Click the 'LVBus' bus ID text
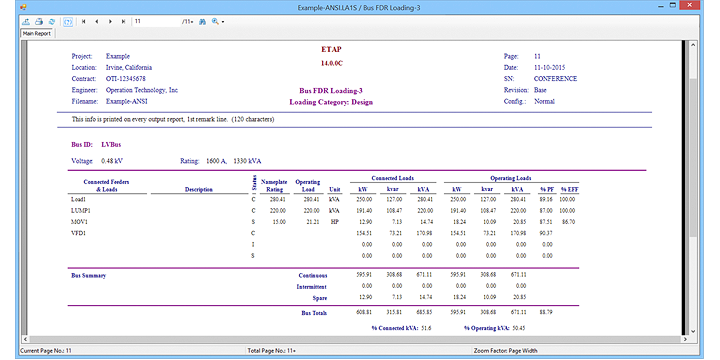The image size is (720, 360). [111, 145]
